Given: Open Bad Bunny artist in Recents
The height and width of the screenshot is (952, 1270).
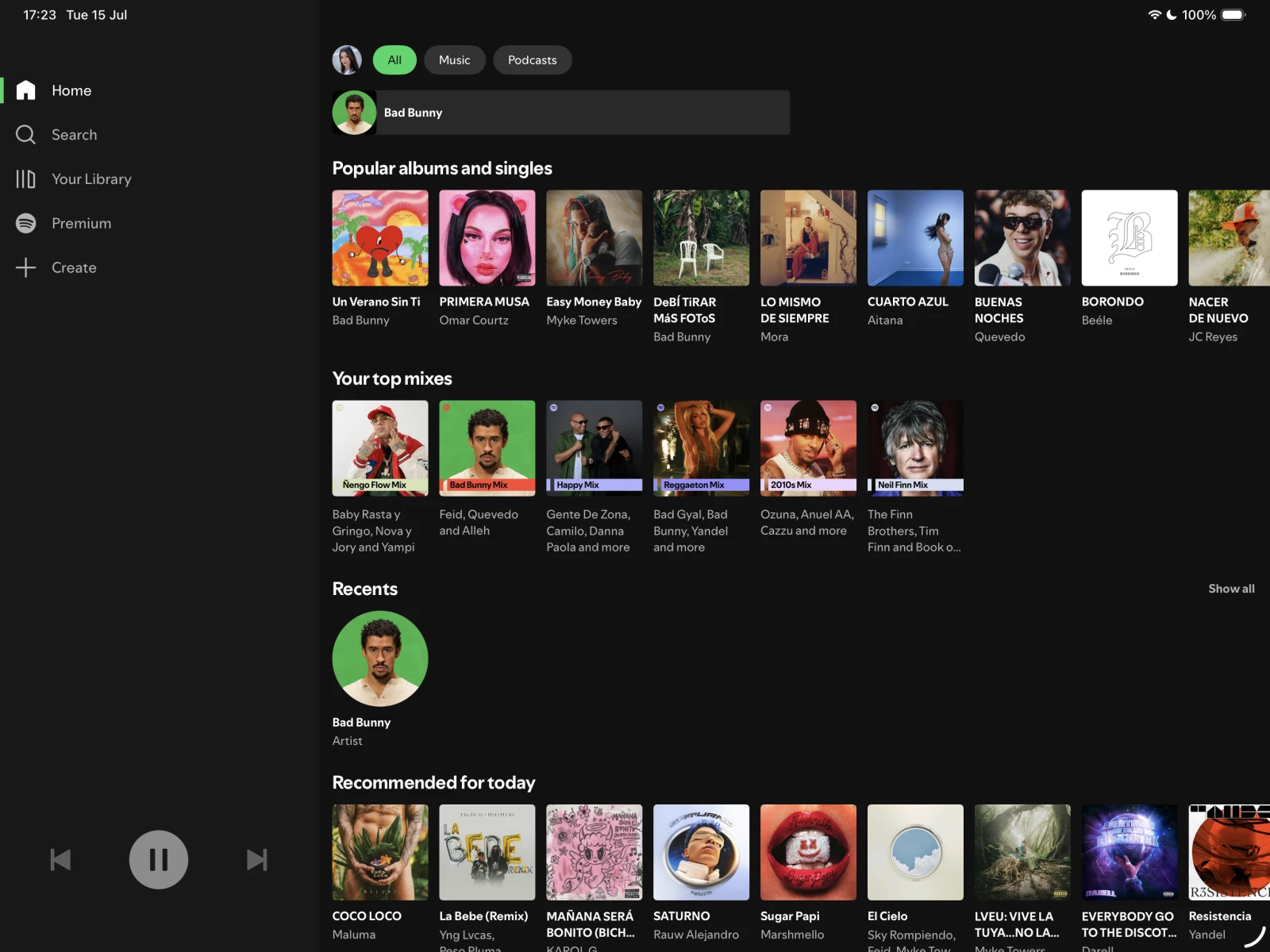Looking at the screenshot, I should [380, 658].
